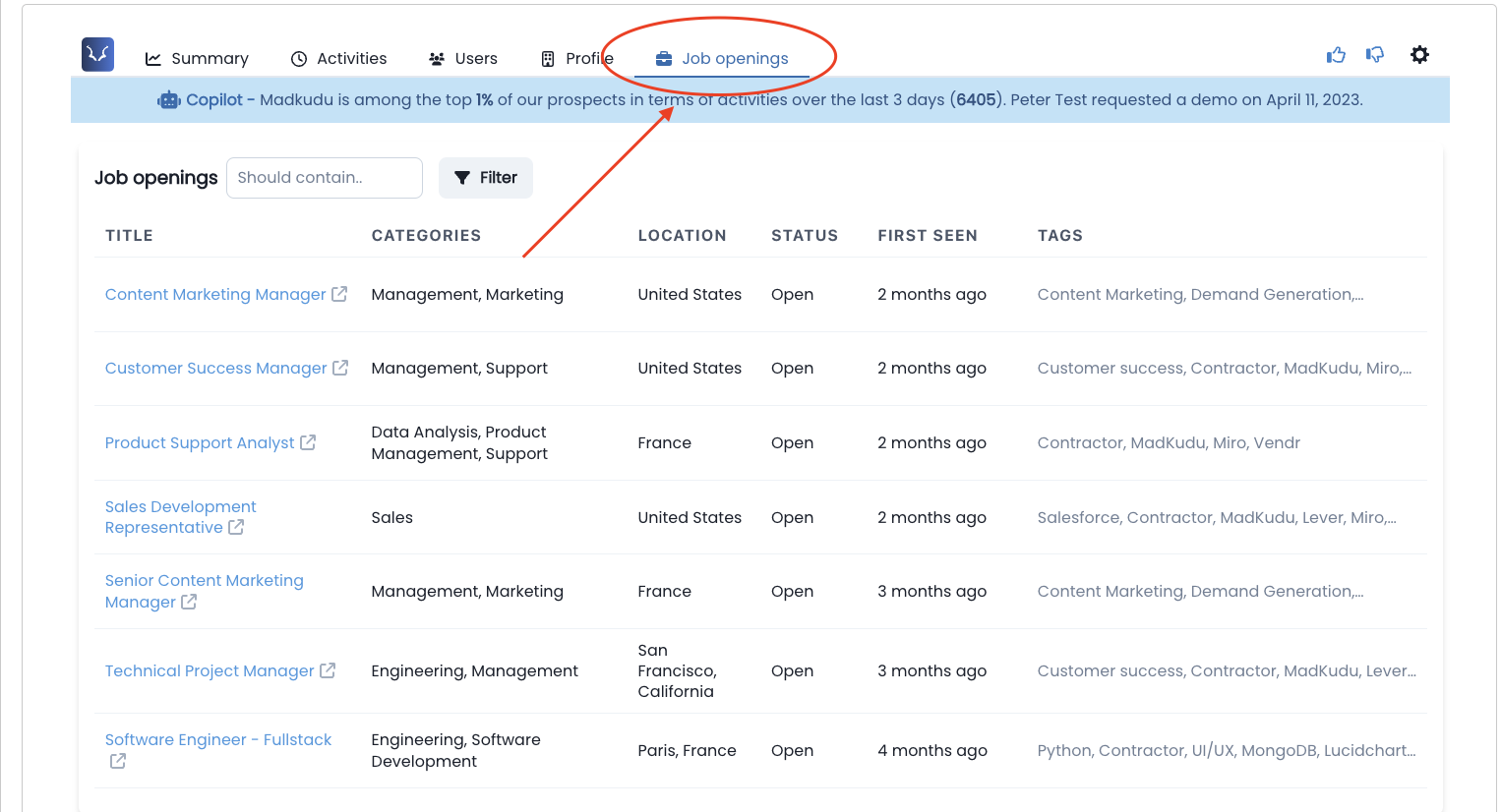Click 'Salesforce, Contractor, MadKudu, Lever' tags cell
This screenshot has height=812, width=1501.
coord(1217,517)
